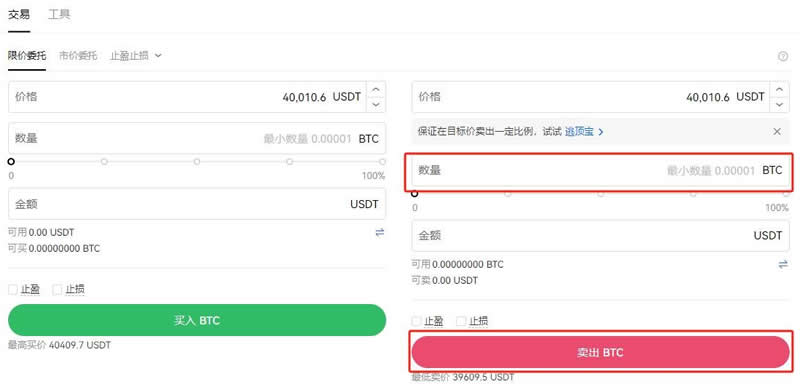800x390 pixels.
Task: Click the swap icon in buy panel
Action: [x=380, y=233]
